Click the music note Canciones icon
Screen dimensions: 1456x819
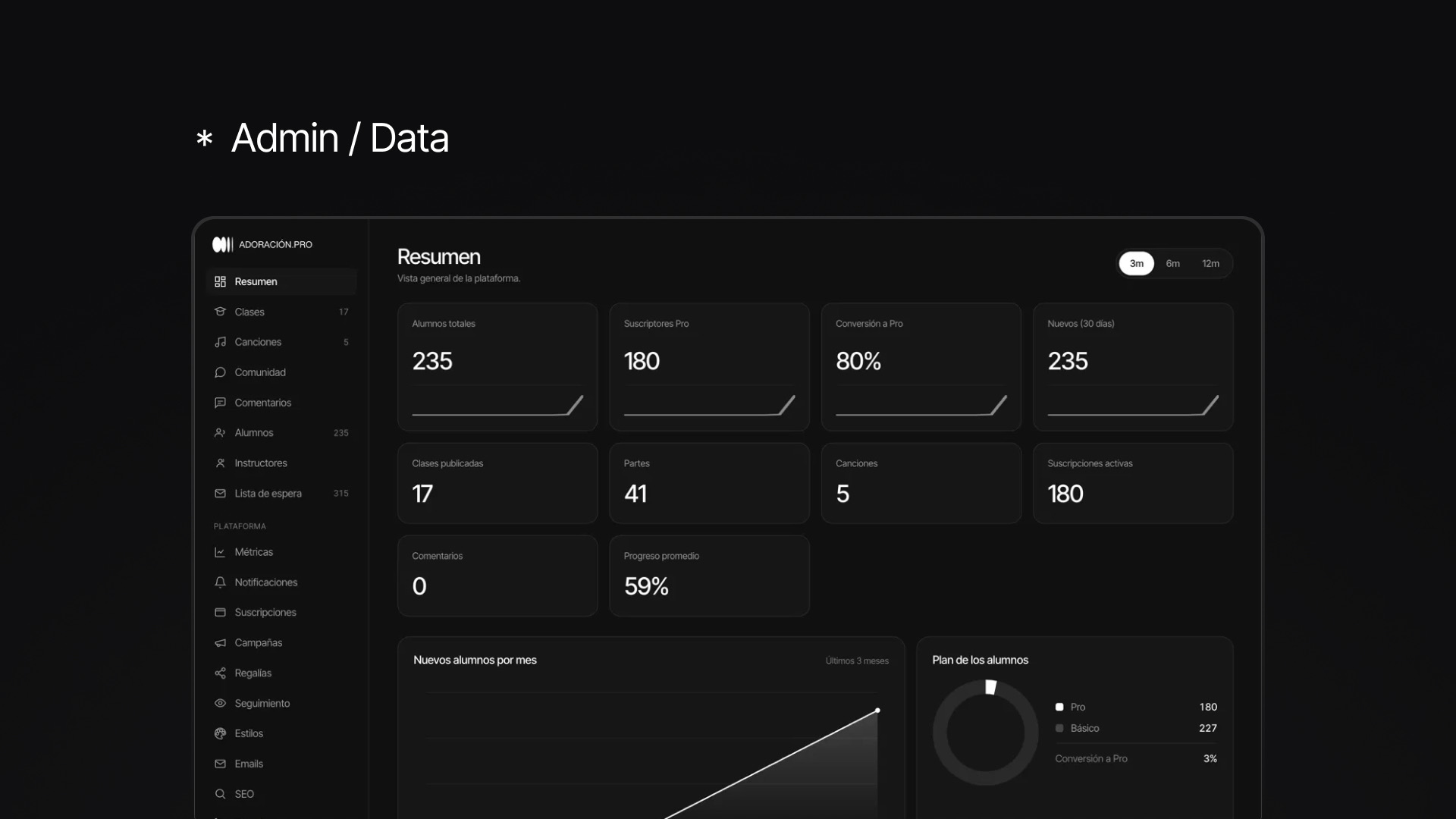point(220,342)
